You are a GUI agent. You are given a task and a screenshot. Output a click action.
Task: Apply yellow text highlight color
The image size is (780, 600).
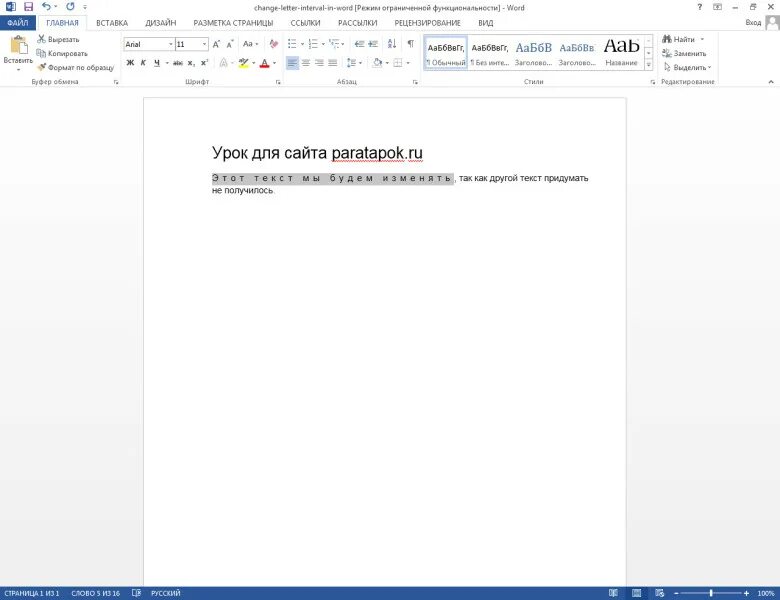pos(243,63)
